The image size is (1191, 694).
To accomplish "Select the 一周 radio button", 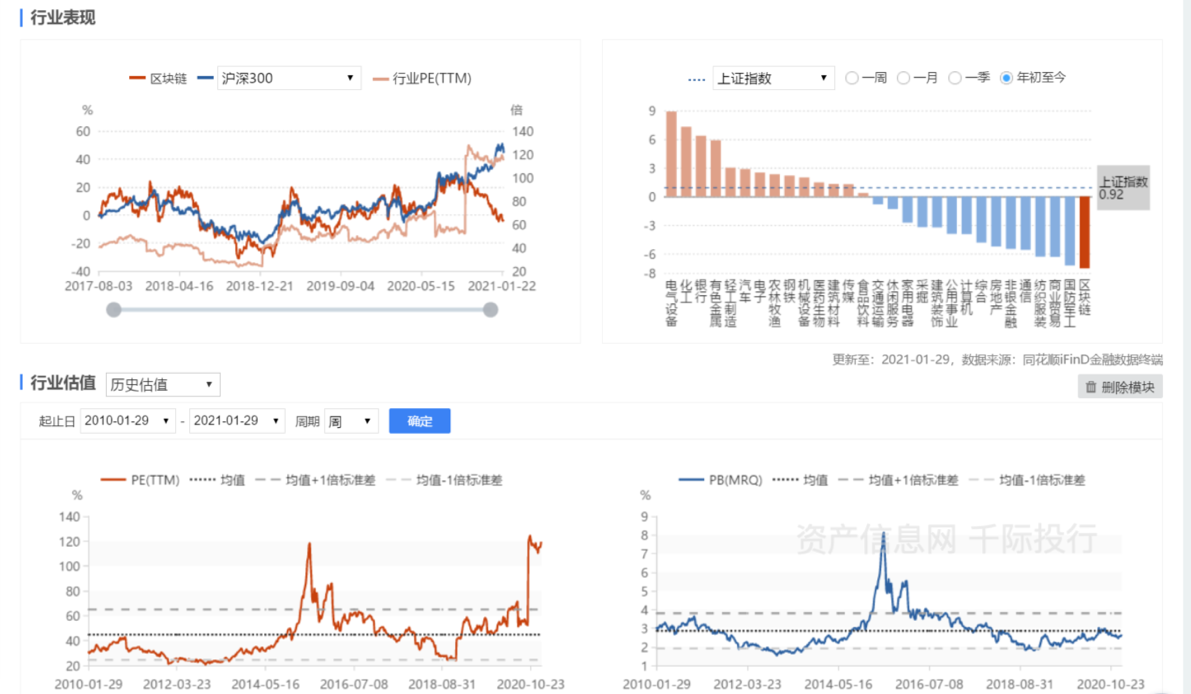I will (852, 78).
